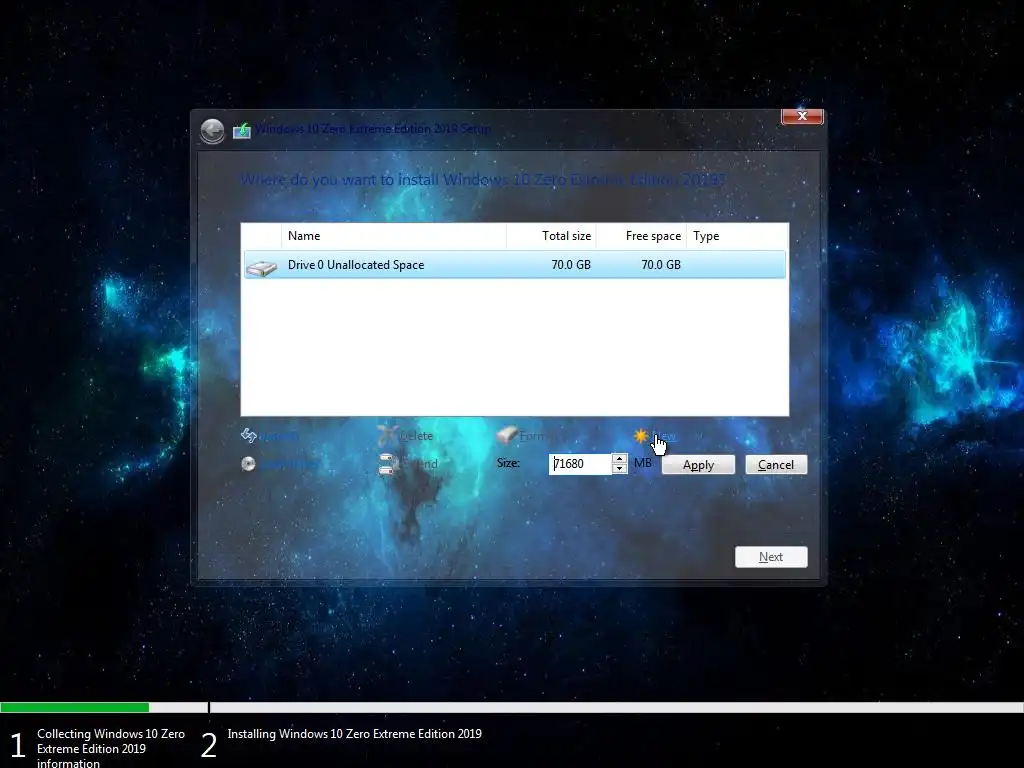Click the Load driver disc icon
This screenshot has height=768, width=1024.
248,464
